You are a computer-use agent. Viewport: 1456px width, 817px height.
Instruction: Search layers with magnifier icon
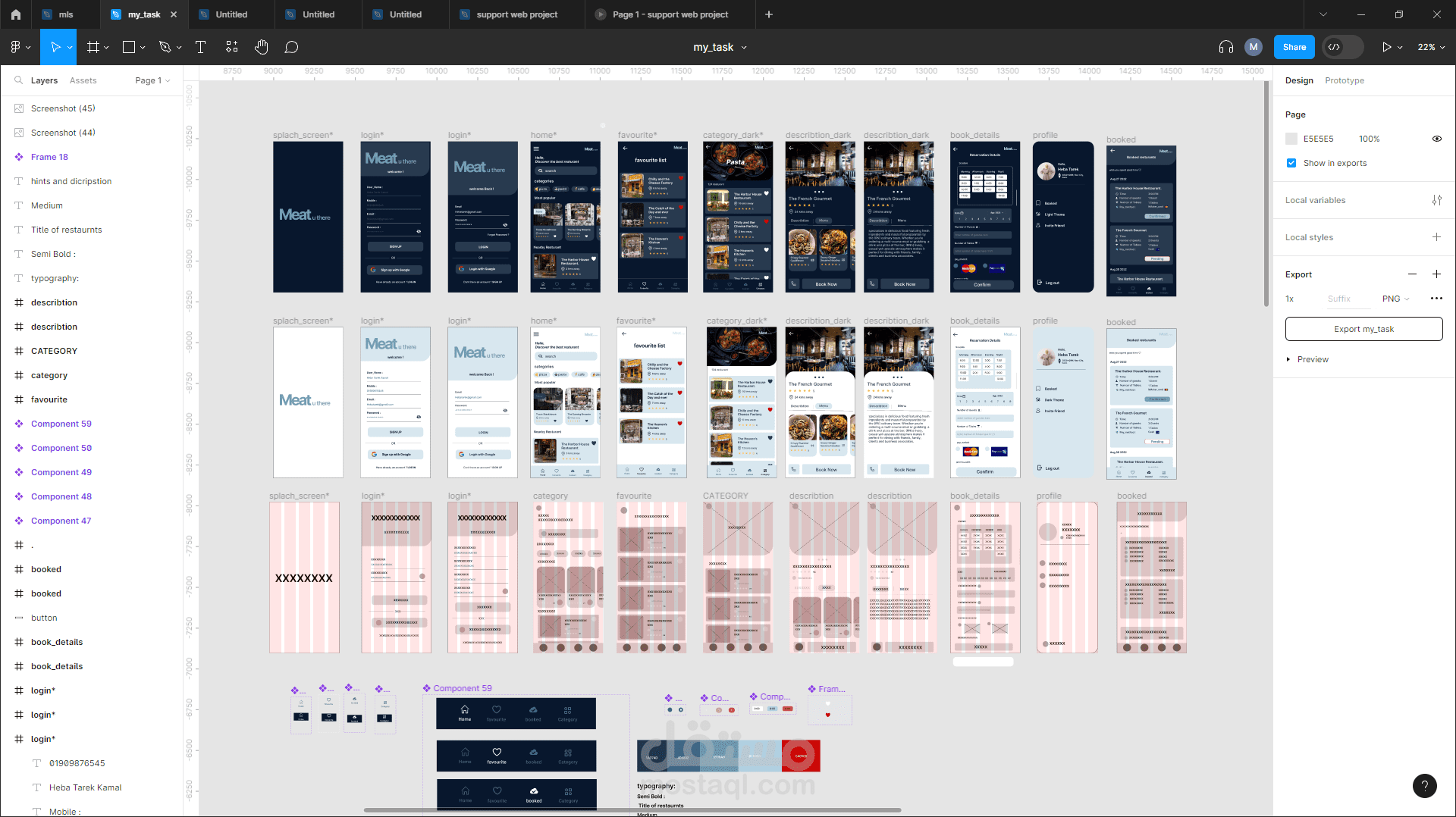point(18,80)
